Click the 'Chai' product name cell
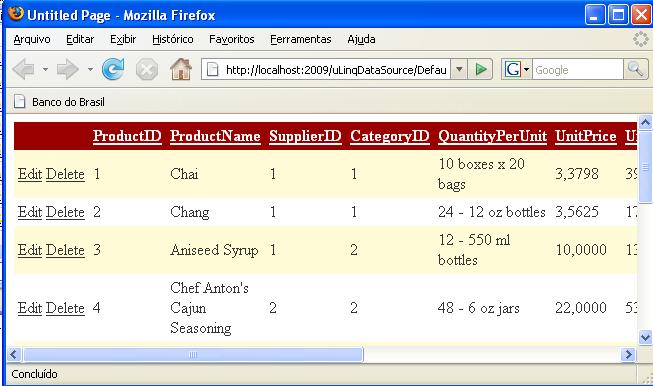Screen dimensions: 653x386 [x=184, y=174]
